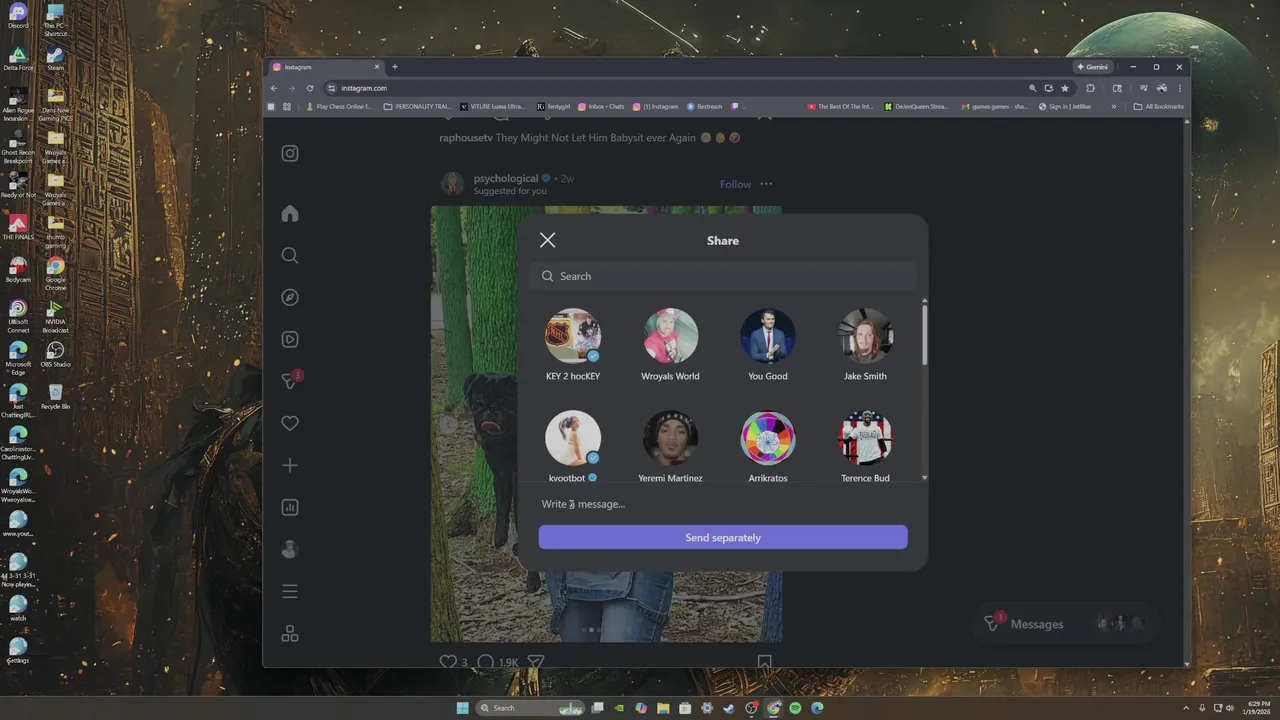
Task: Save the post with bookmark icon
Action: [x=764, y=661]
